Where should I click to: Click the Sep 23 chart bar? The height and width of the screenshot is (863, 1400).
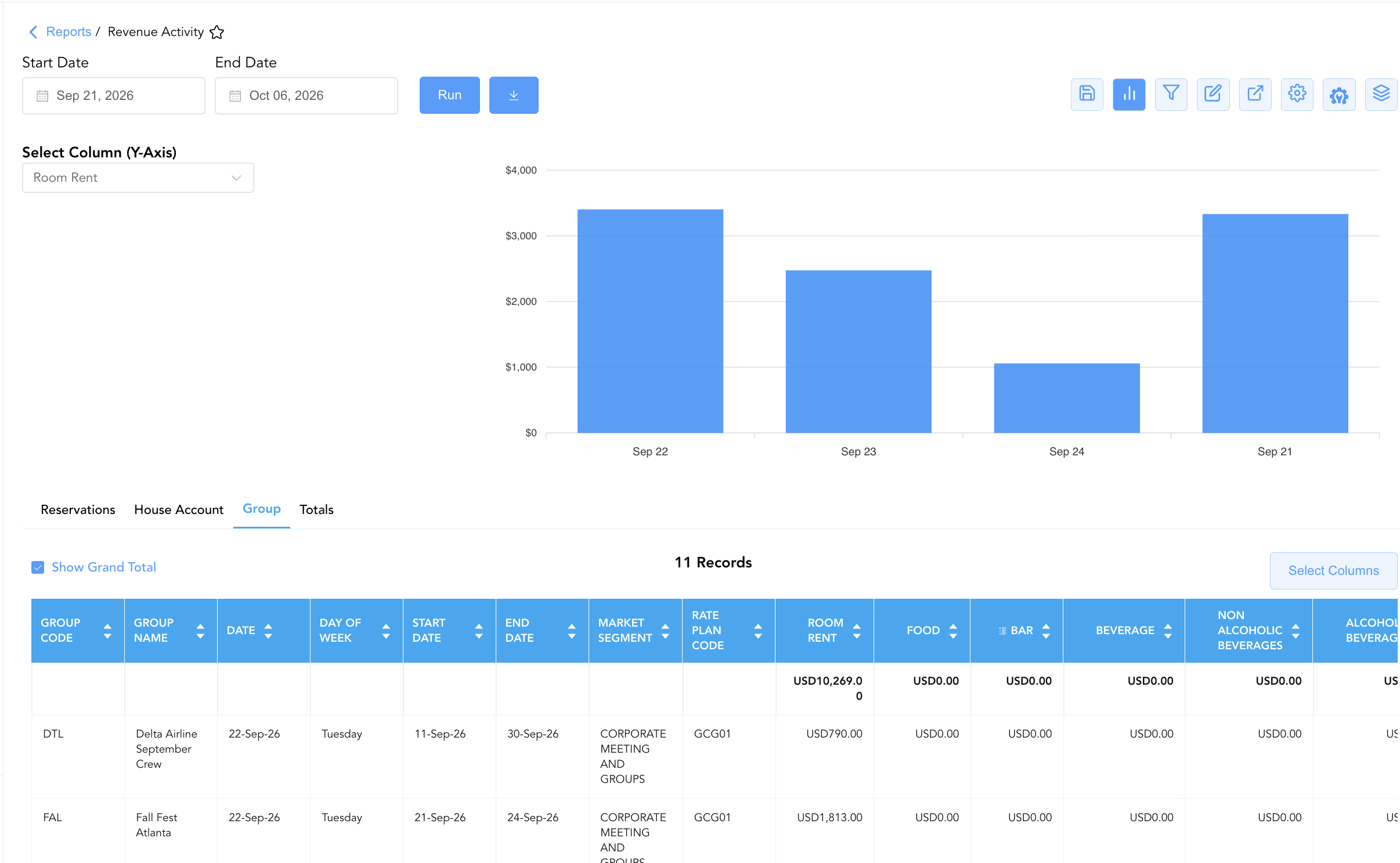(858, 351)
